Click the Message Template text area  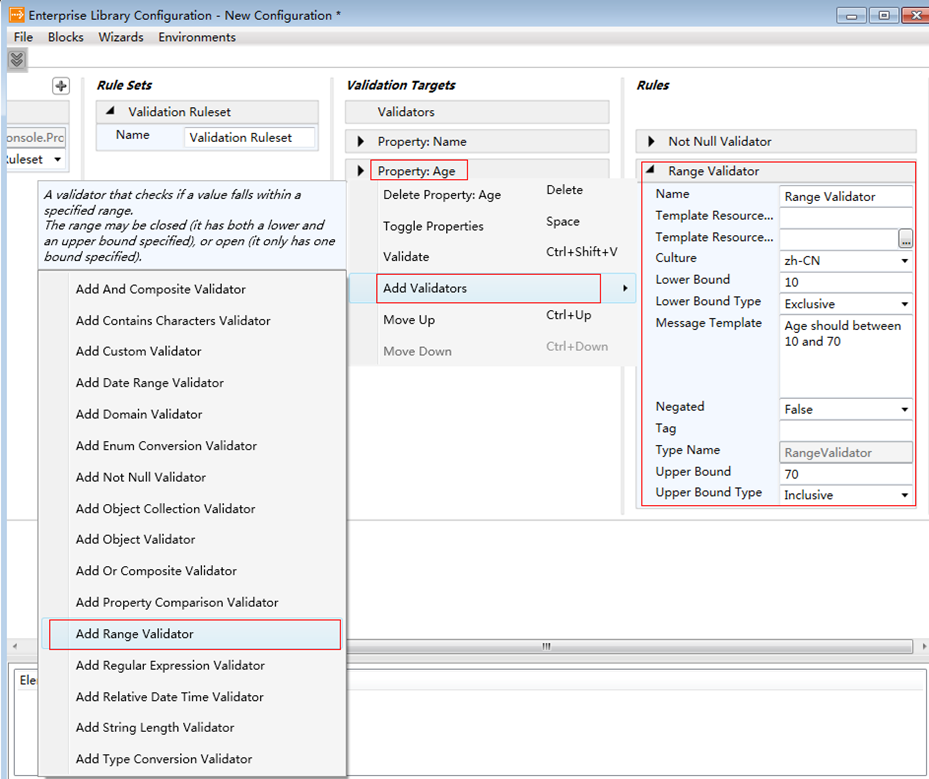[846, 357]
